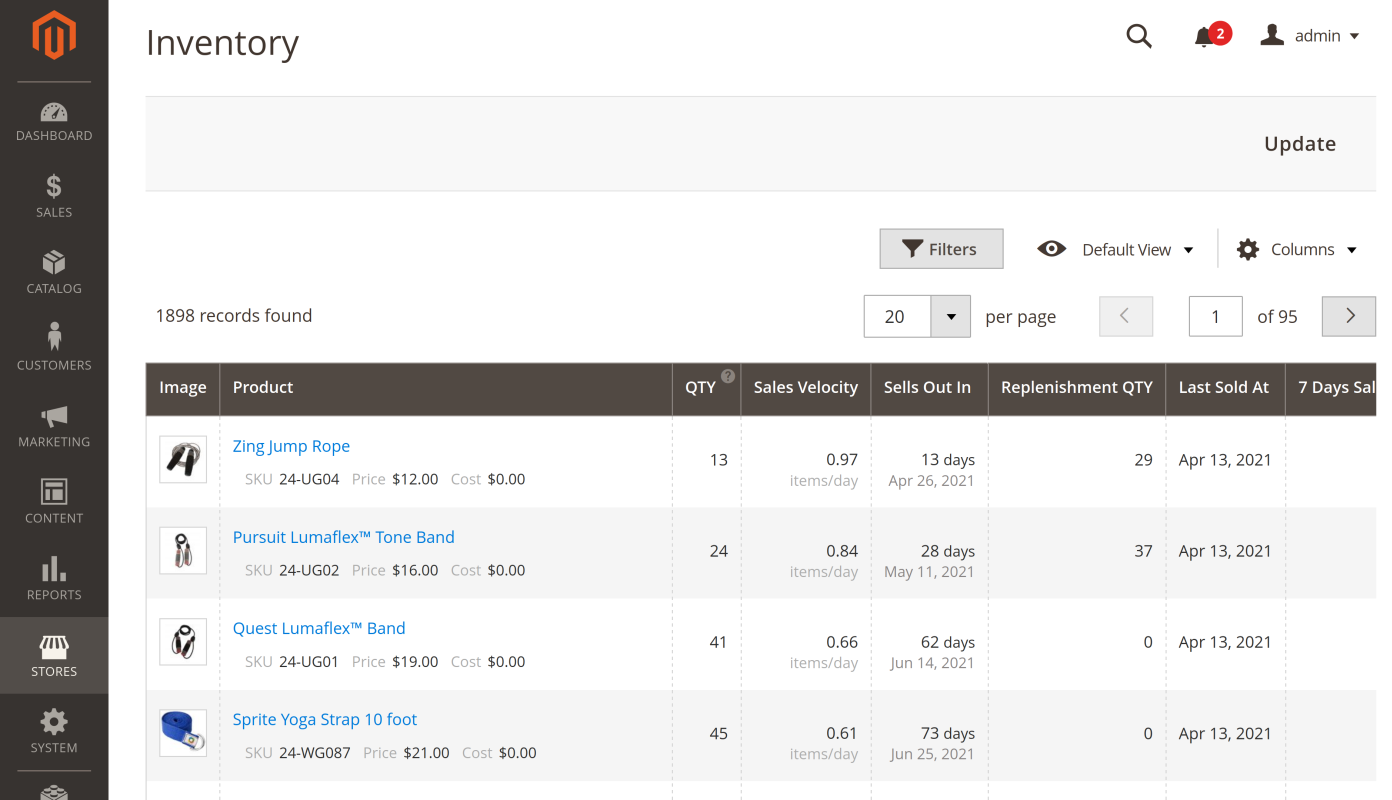Expand the admin account menu
Viewport: 1392px width, 800px height.
click(x=1311, y=36)
